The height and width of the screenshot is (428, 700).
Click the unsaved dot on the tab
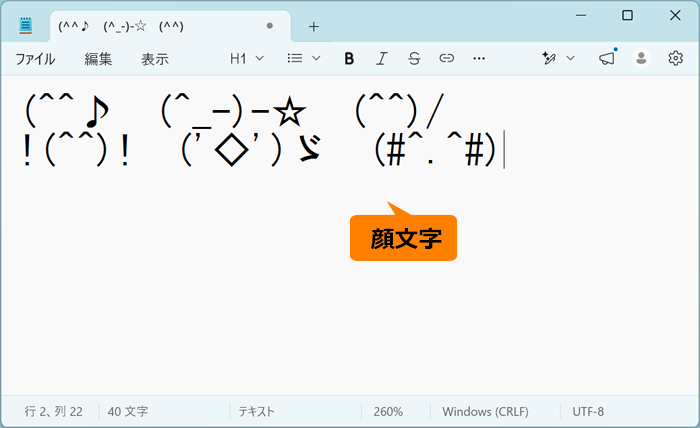point(270,26)
